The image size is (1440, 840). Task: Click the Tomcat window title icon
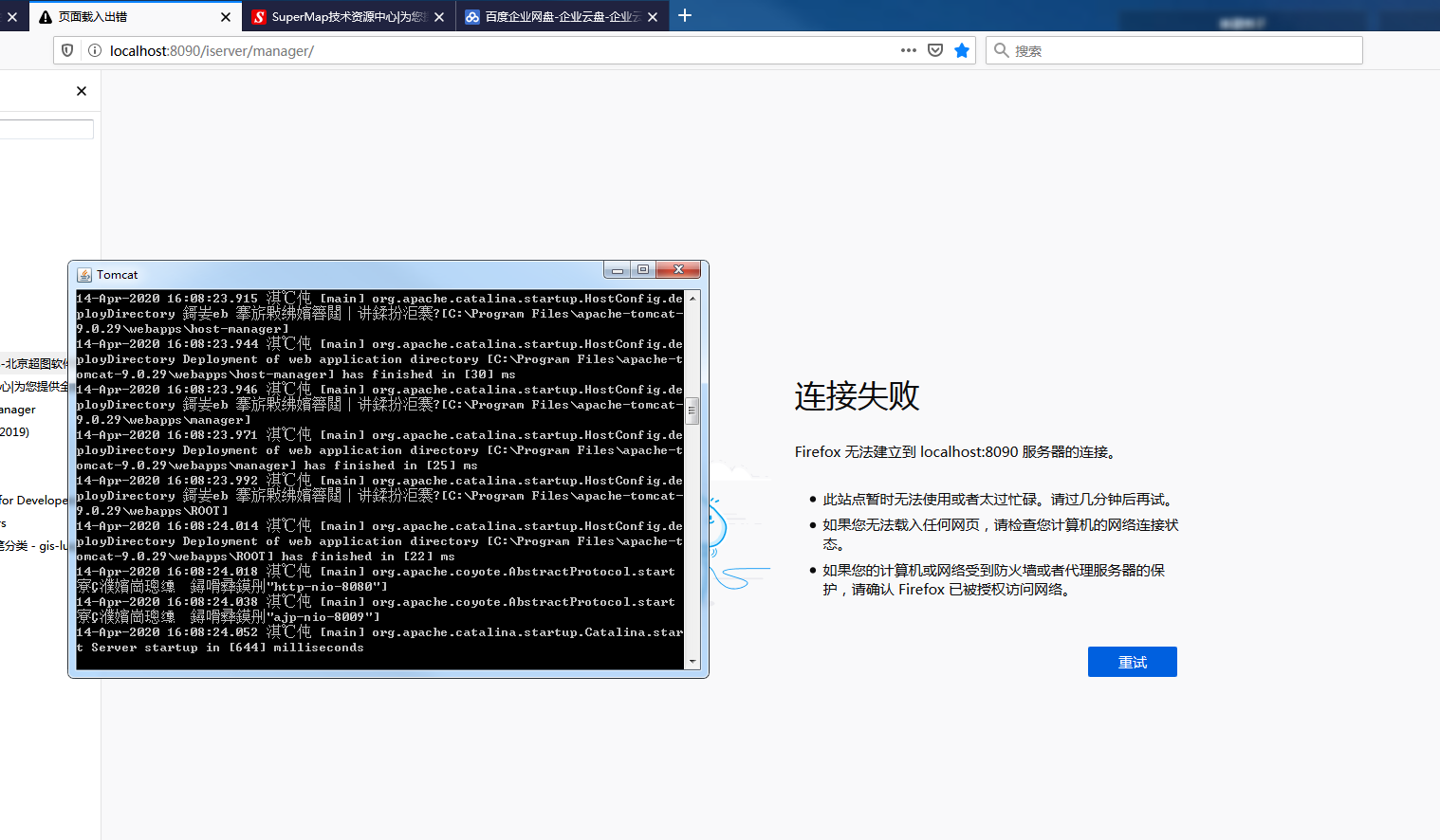pos(84,275)
